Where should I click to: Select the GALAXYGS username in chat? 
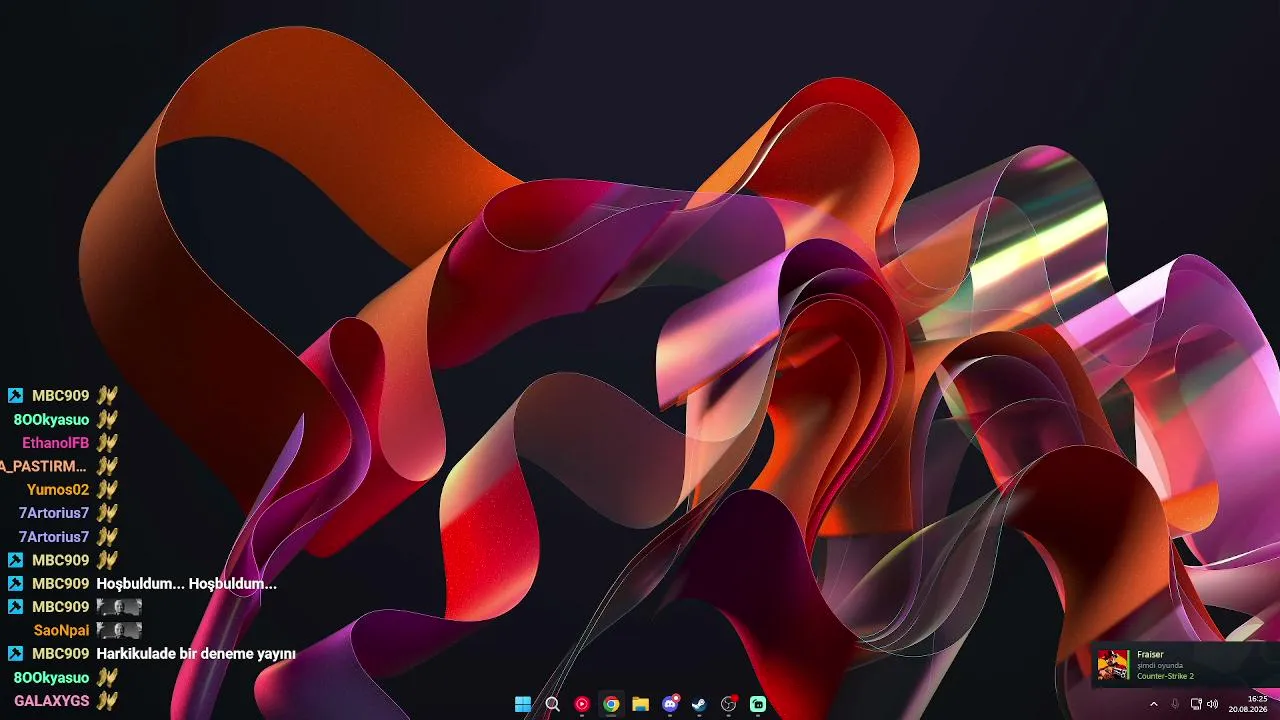52,700
